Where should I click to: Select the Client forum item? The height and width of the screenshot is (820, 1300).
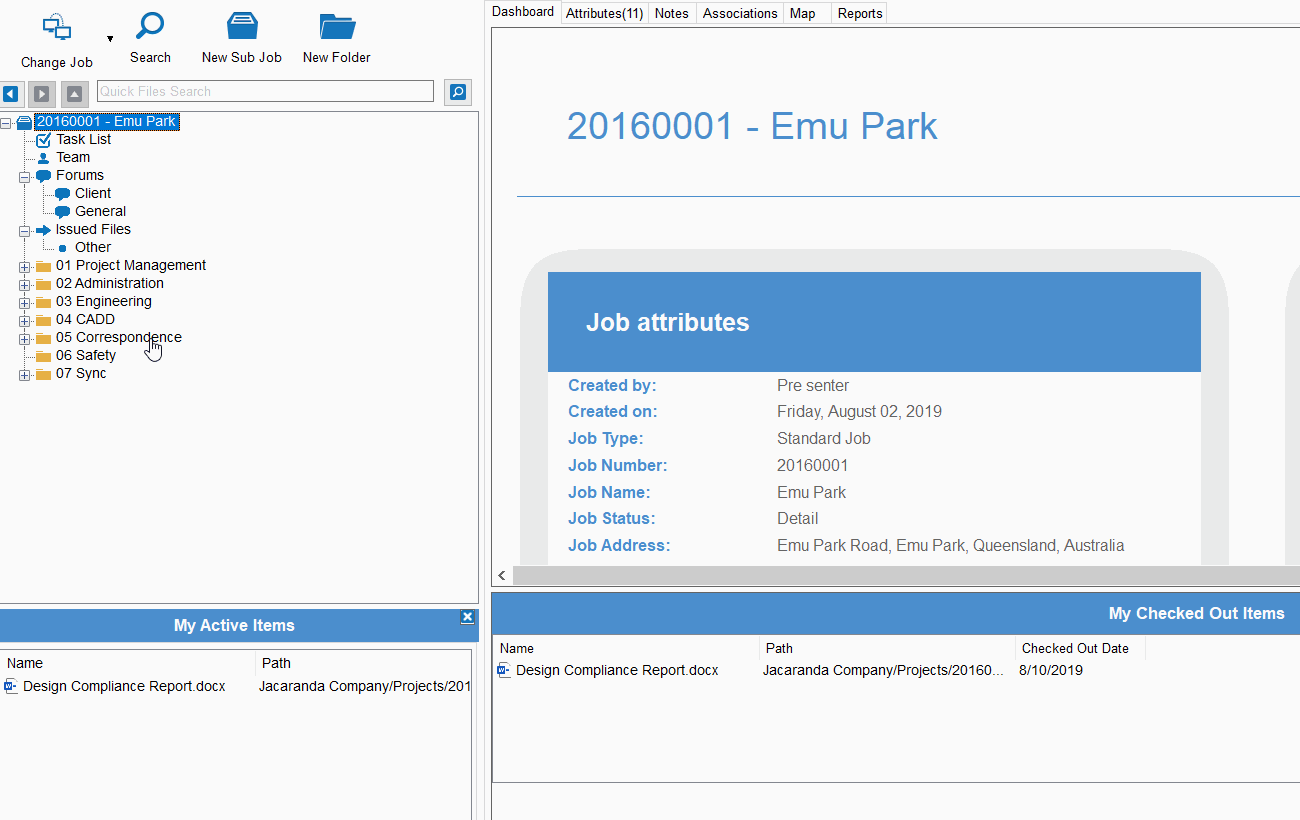tap(92, 193)
